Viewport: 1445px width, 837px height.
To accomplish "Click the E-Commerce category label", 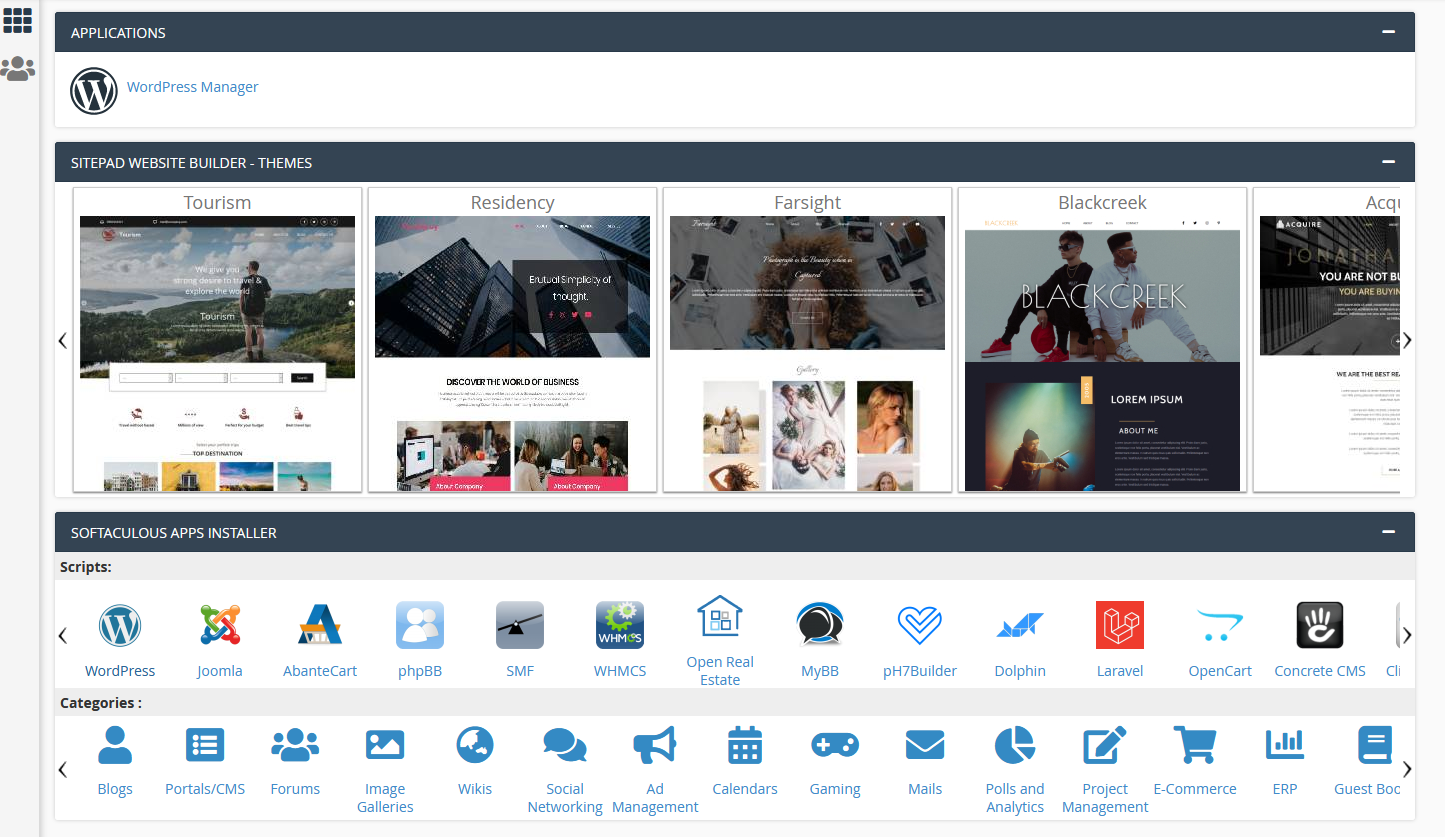I will 1195,789.
